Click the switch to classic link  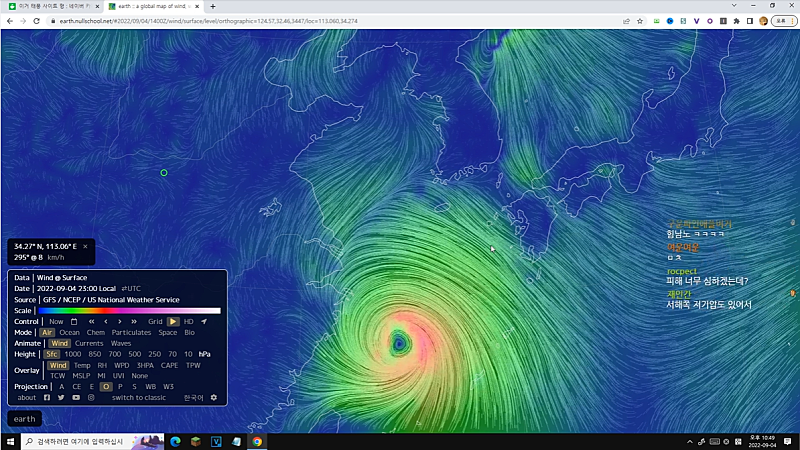pos(139,397)
